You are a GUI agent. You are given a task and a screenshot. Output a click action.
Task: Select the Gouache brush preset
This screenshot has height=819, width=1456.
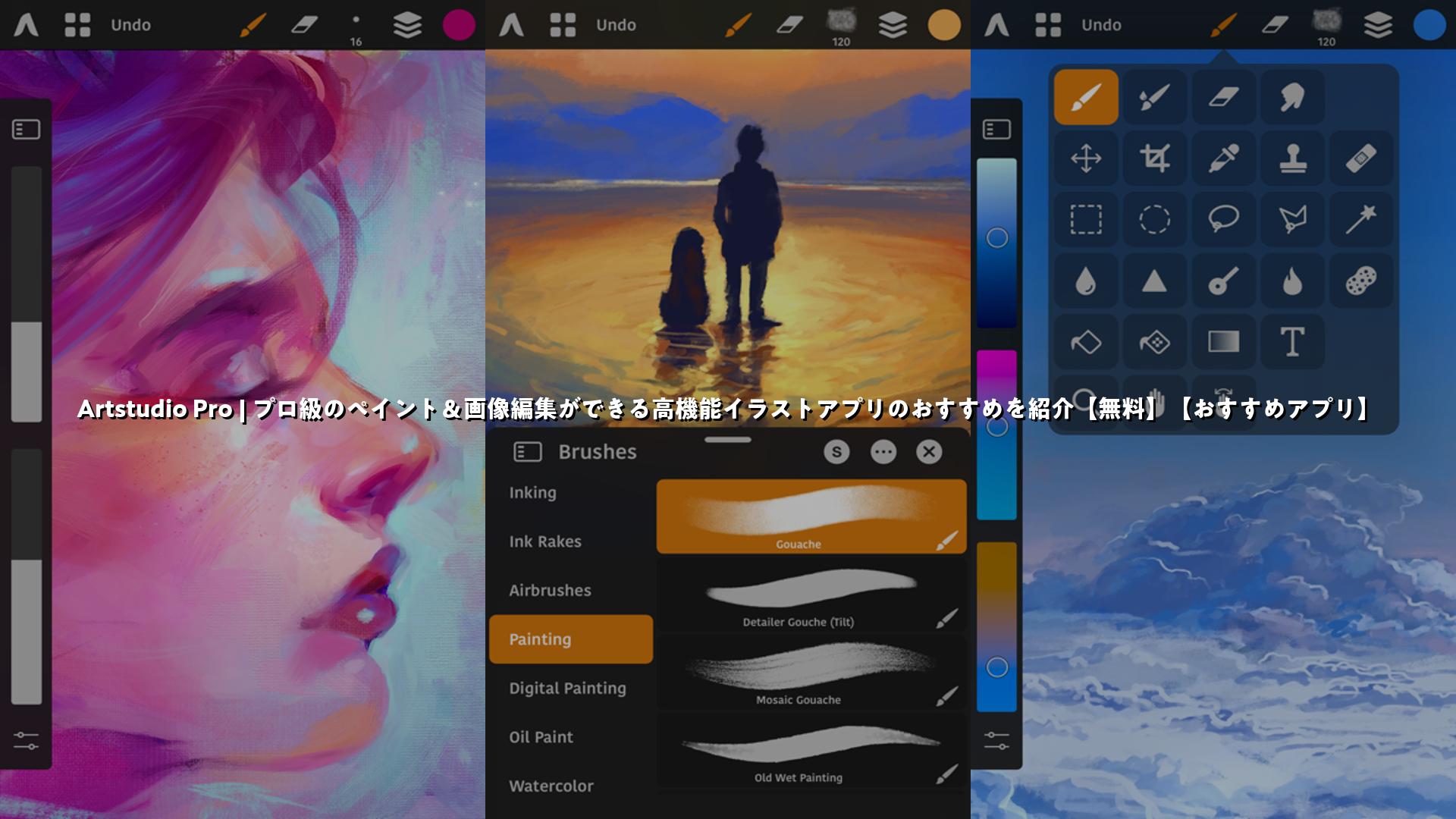point(811,516)
